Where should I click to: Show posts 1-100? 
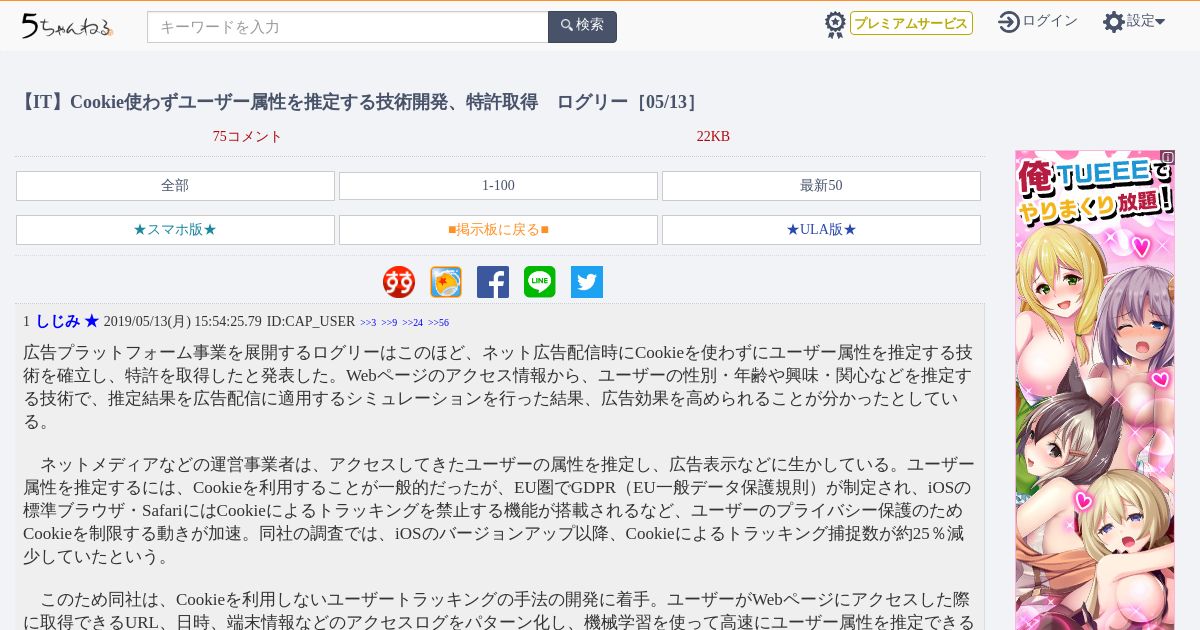(498, 186)
